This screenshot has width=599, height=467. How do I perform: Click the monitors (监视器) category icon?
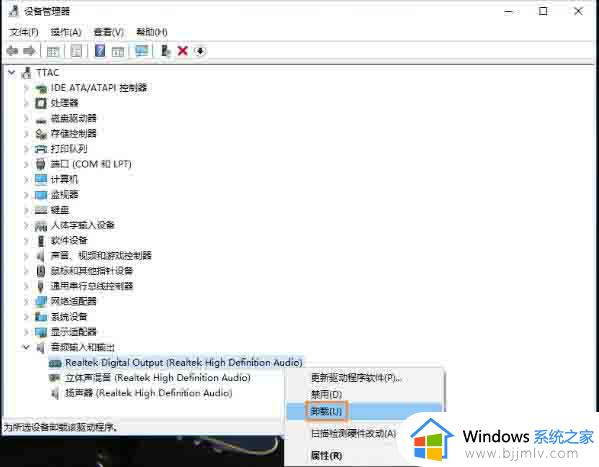40,195
